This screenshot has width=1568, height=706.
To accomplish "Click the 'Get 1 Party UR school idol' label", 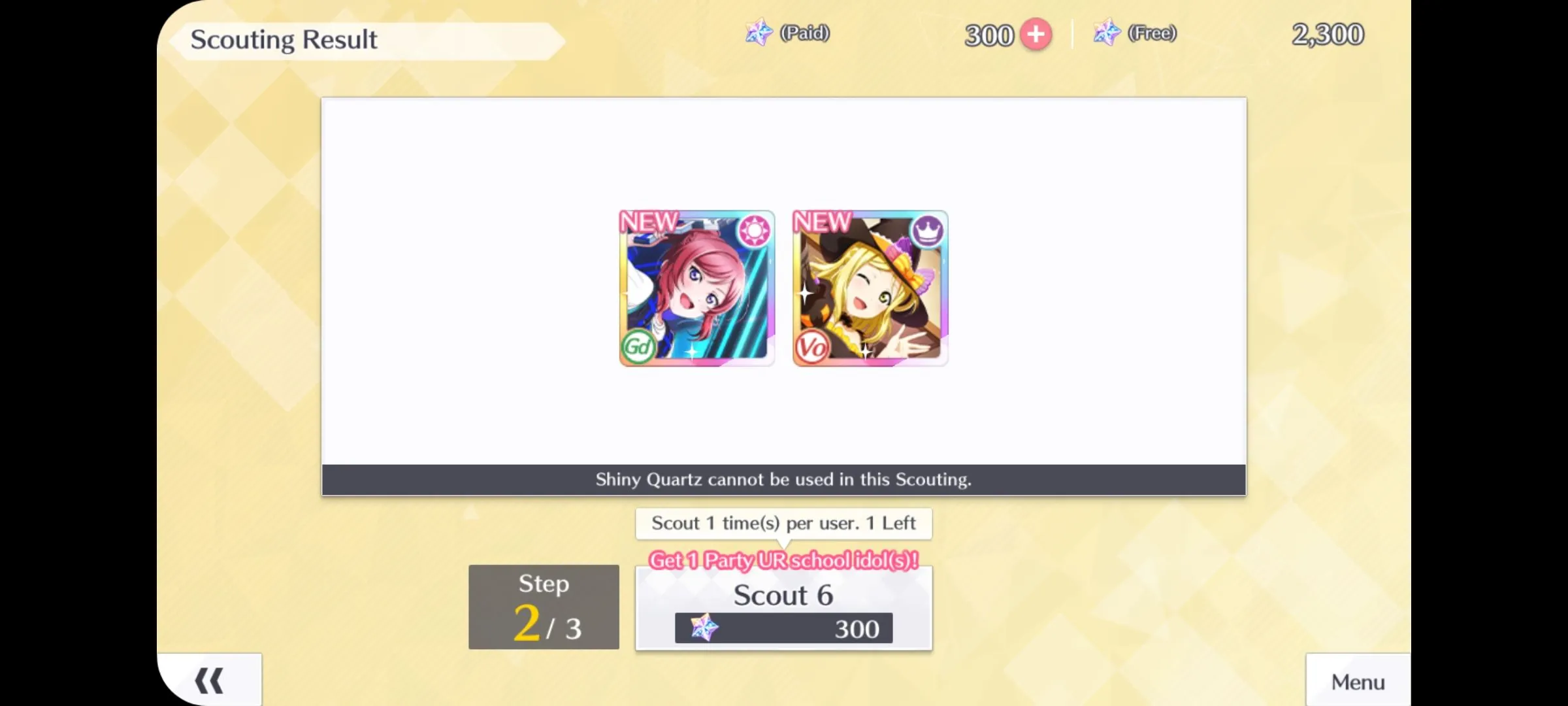I will point(784,560).
